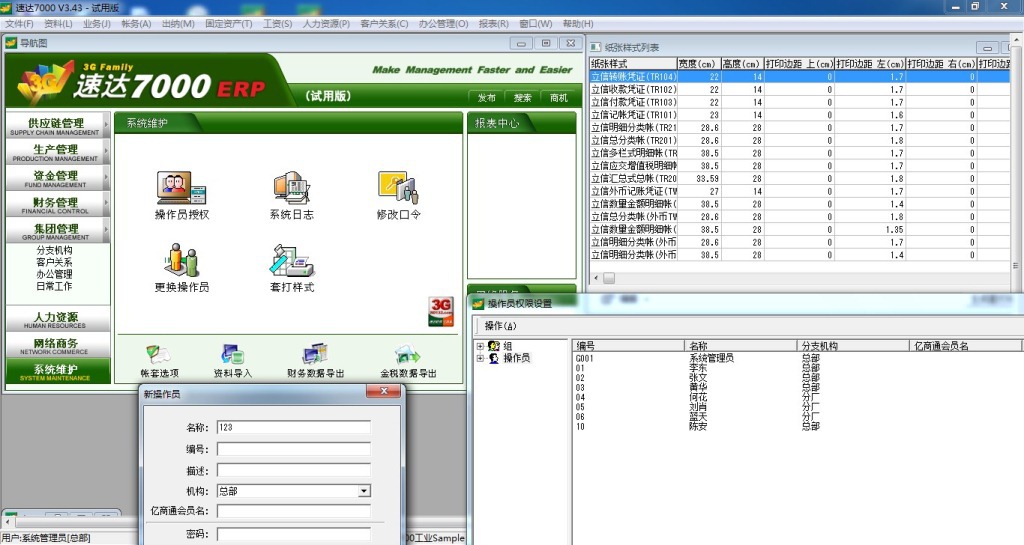Open 分支机构 under 集团管理
This screenshot has width=1024, height=545.
pos(54,250)
